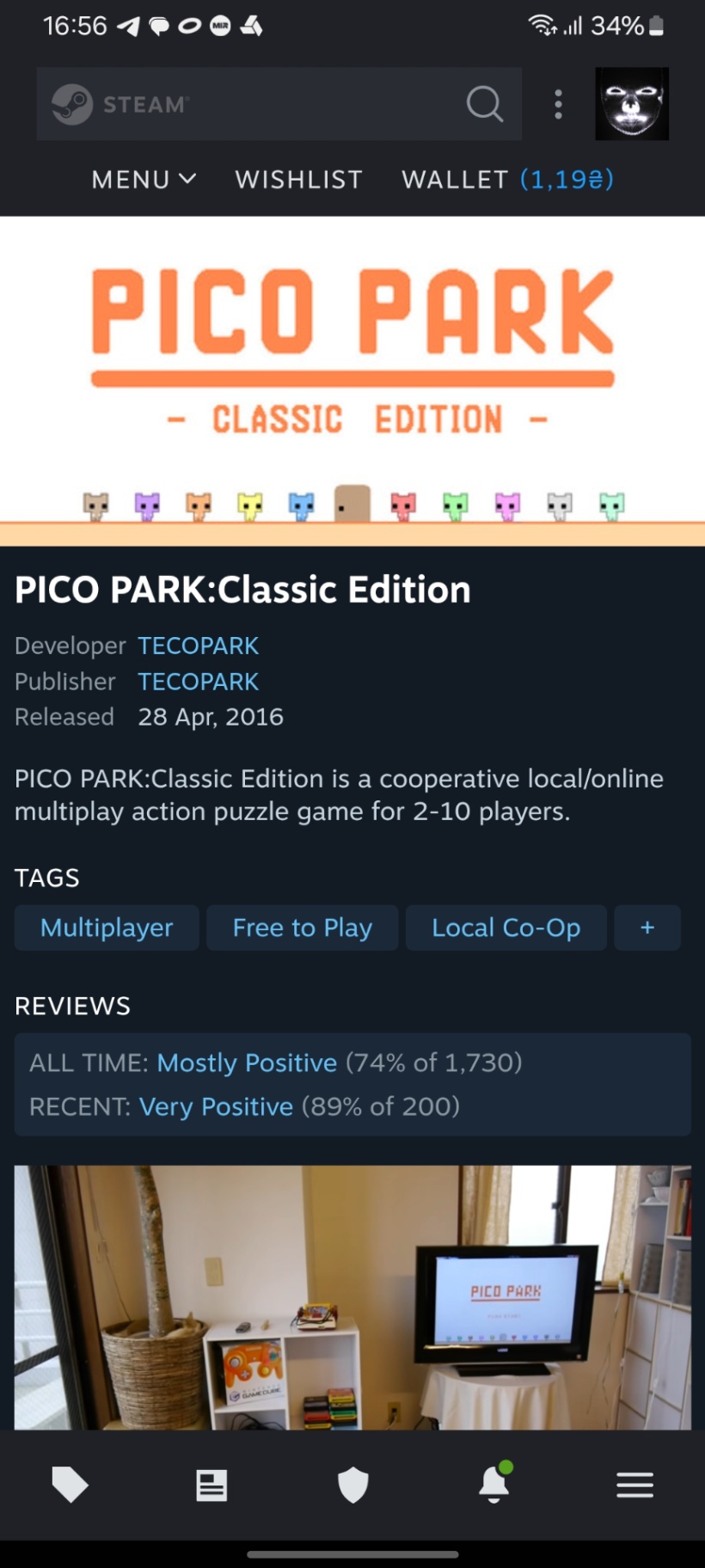The width and height of the screenshot is (705, 1568).
Task: Open the store tag icon tab
Action: pyautogui.click(x=70, y=1485)
